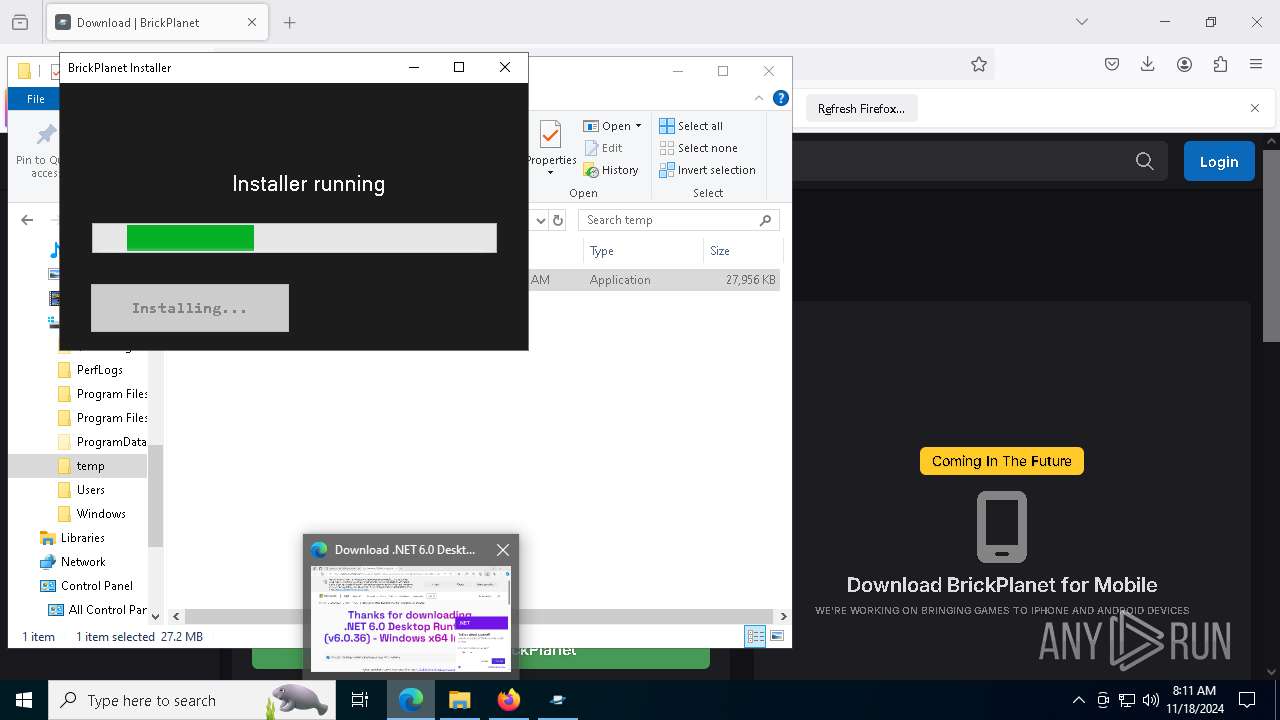The height and width of the screenshot is (720, 1280).
Task: Open Firefox extensions puzzle icon
Action: pyautogui.click(x=1220, y=64)
